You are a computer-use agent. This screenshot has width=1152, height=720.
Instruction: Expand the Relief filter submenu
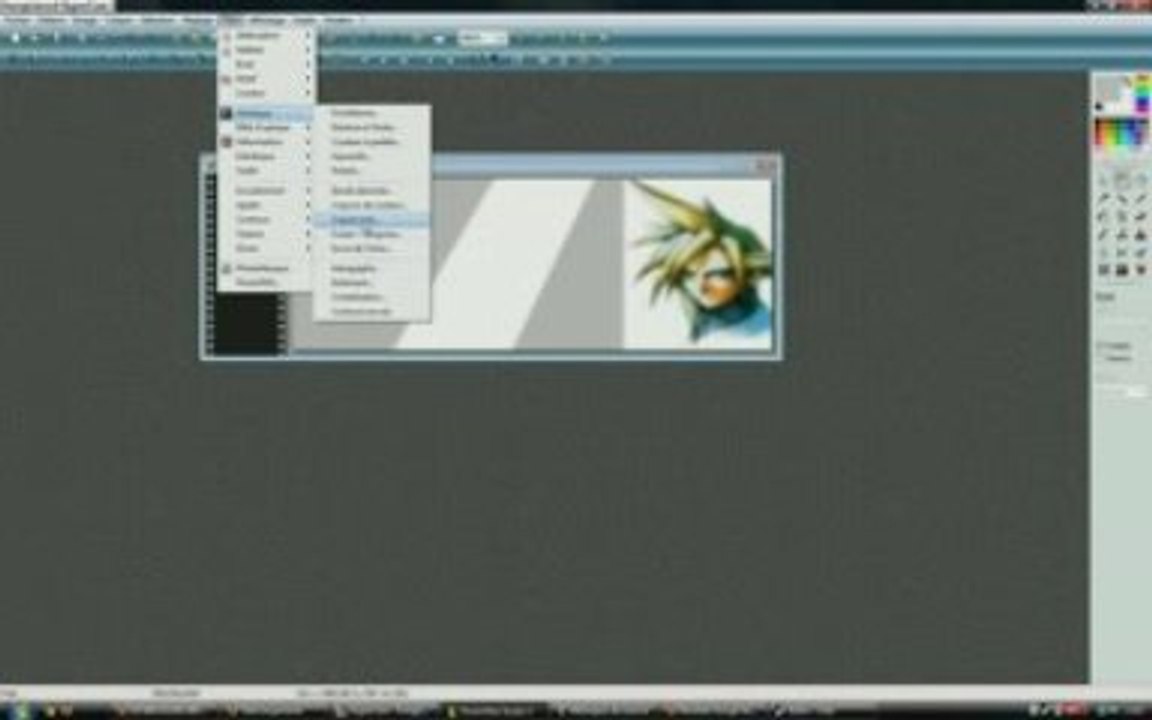pyautogui.click(x=266, y=79)
